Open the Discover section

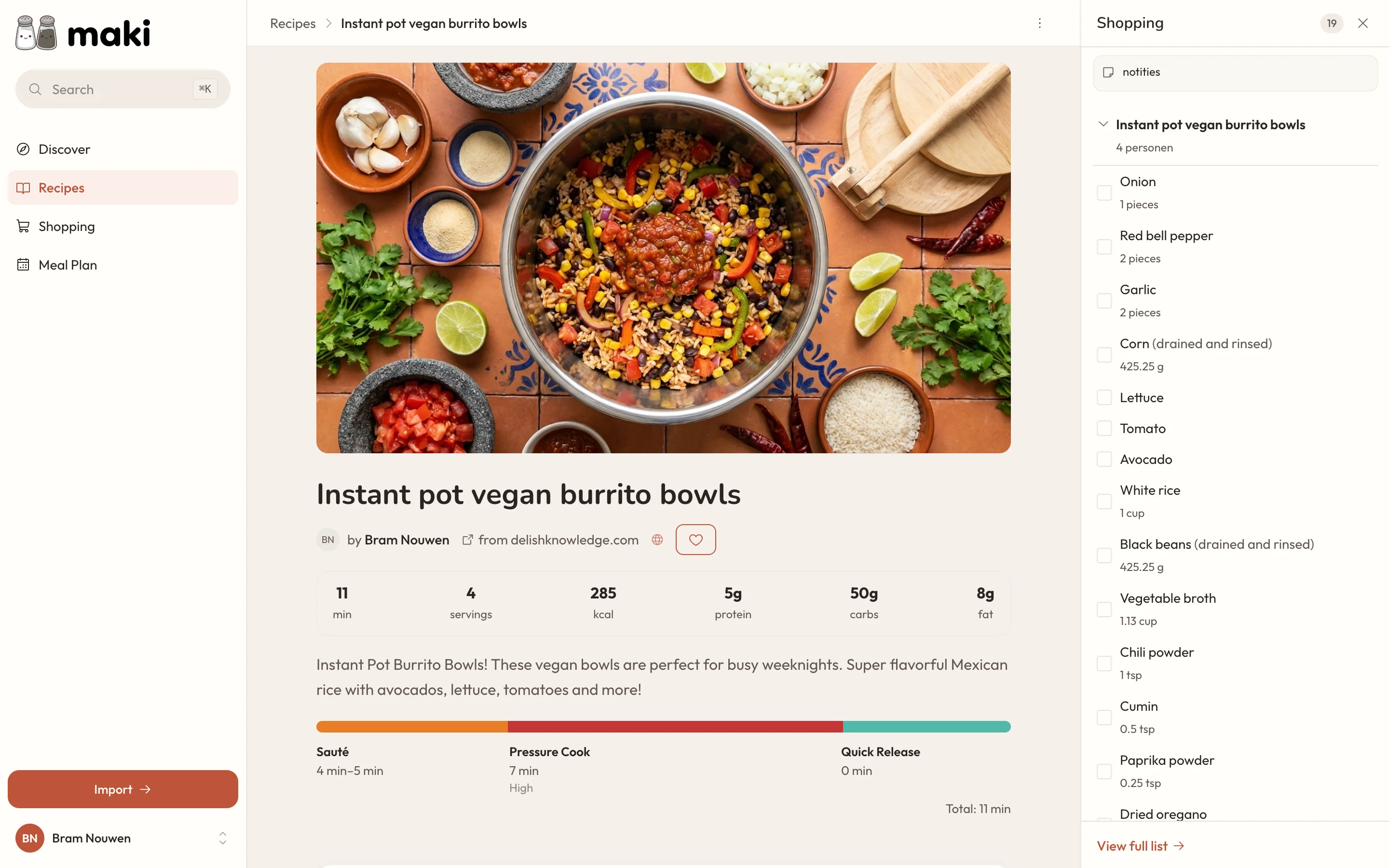pyautogui.click(x=64, y=149)
